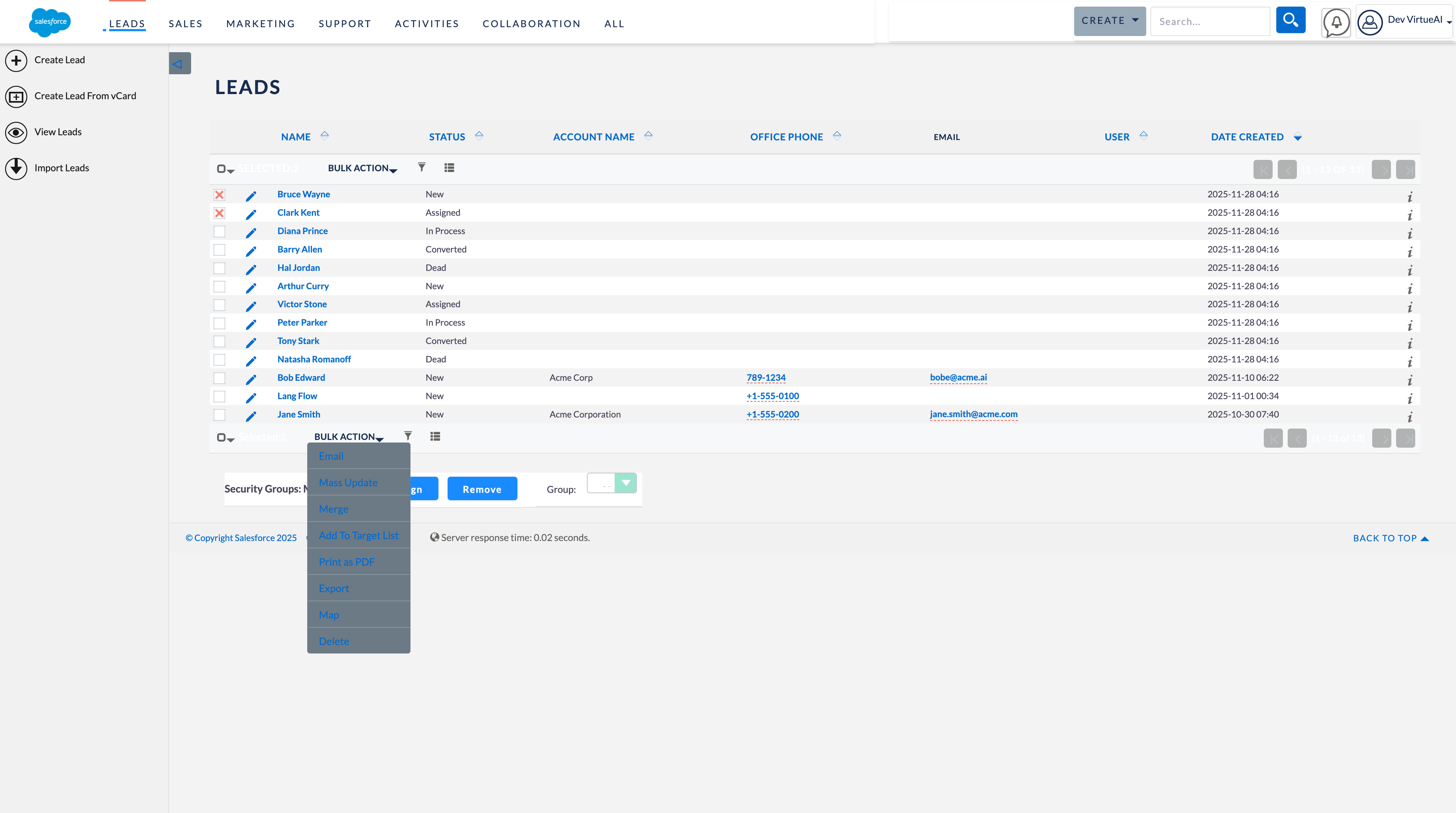Choose Email from bulk action menu

point(358,456)
